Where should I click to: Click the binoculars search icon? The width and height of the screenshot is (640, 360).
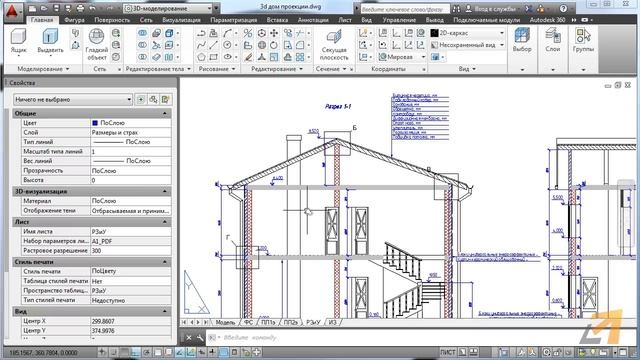(x=456, y=9)
